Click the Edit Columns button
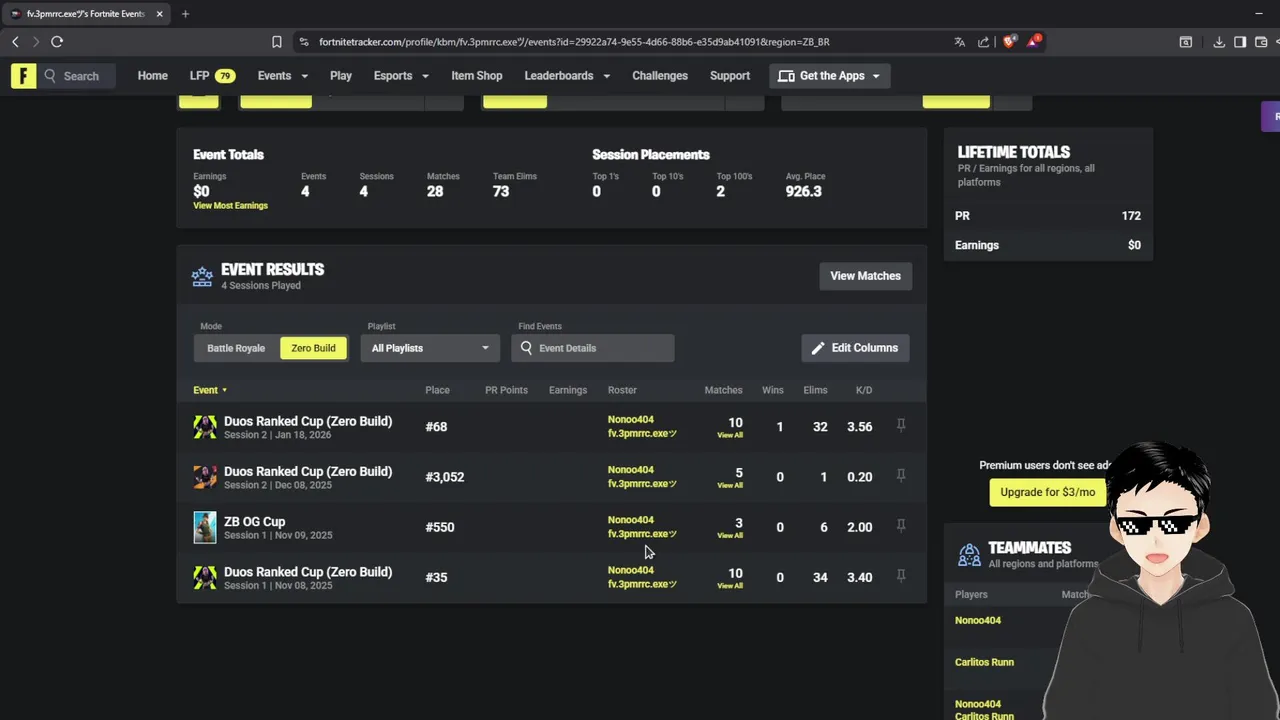 855,348
